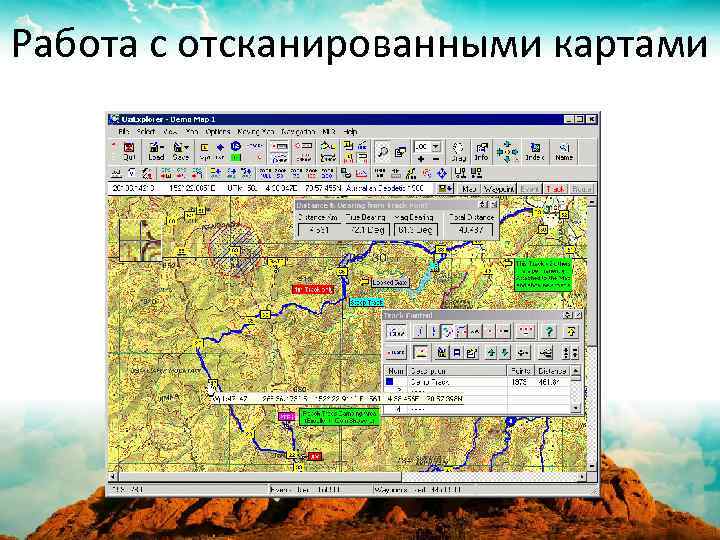Image resolution: width=720 pixels, height=540 pixels.
Task: Click the trash bin icon in Track Control
Action: click(x=441, y=353)
